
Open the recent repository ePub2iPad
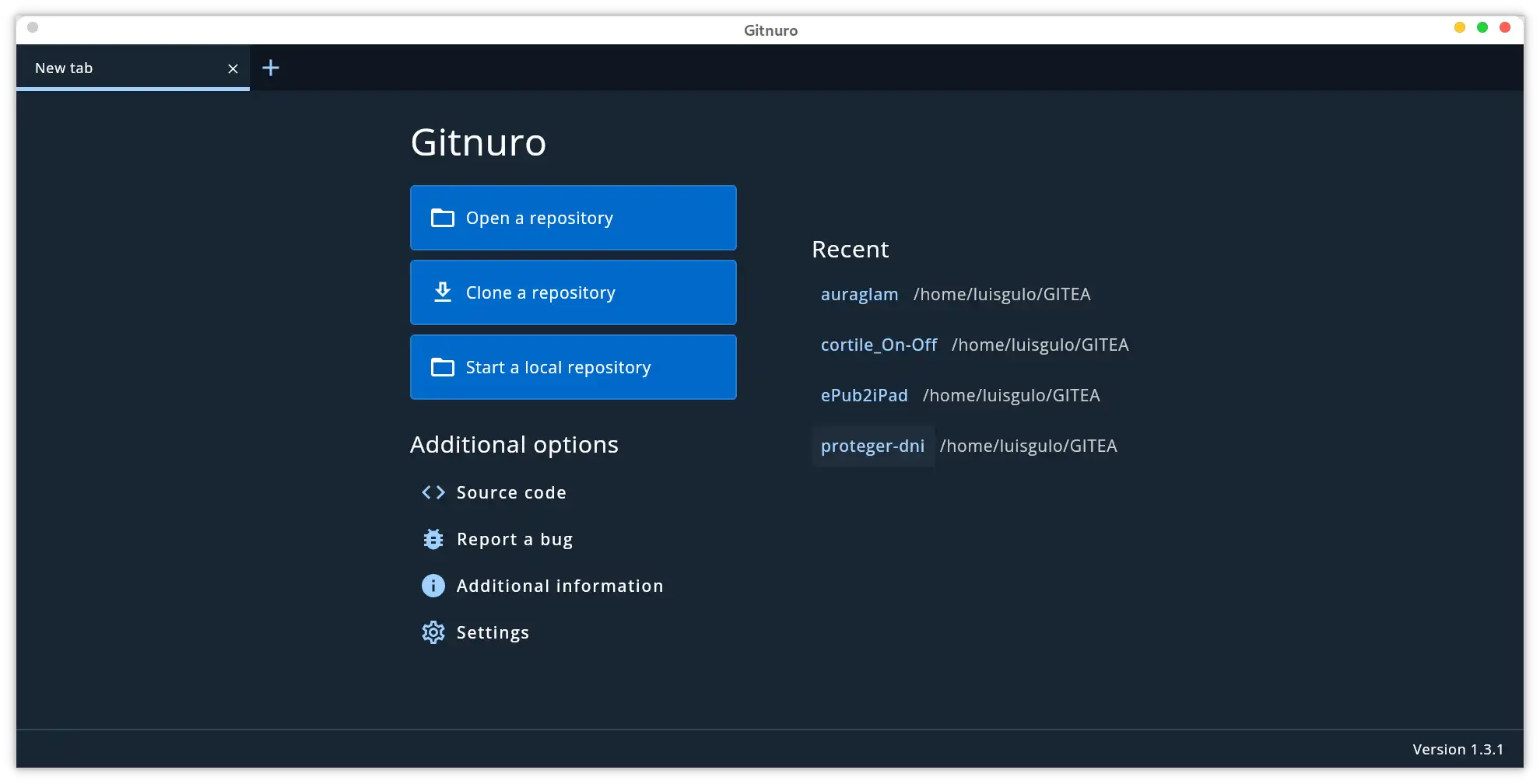pyautogui.click(x=864, y=395)
